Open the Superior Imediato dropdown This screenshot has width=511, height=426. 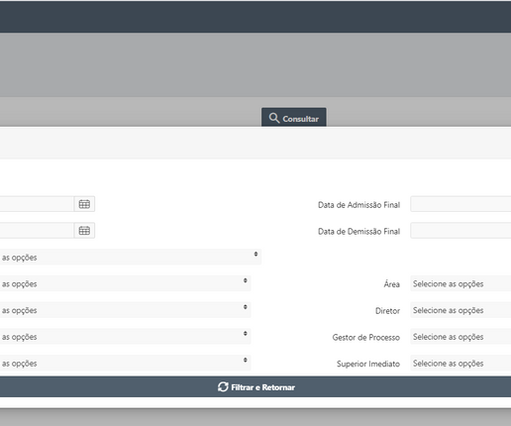[x=461, y=363]
